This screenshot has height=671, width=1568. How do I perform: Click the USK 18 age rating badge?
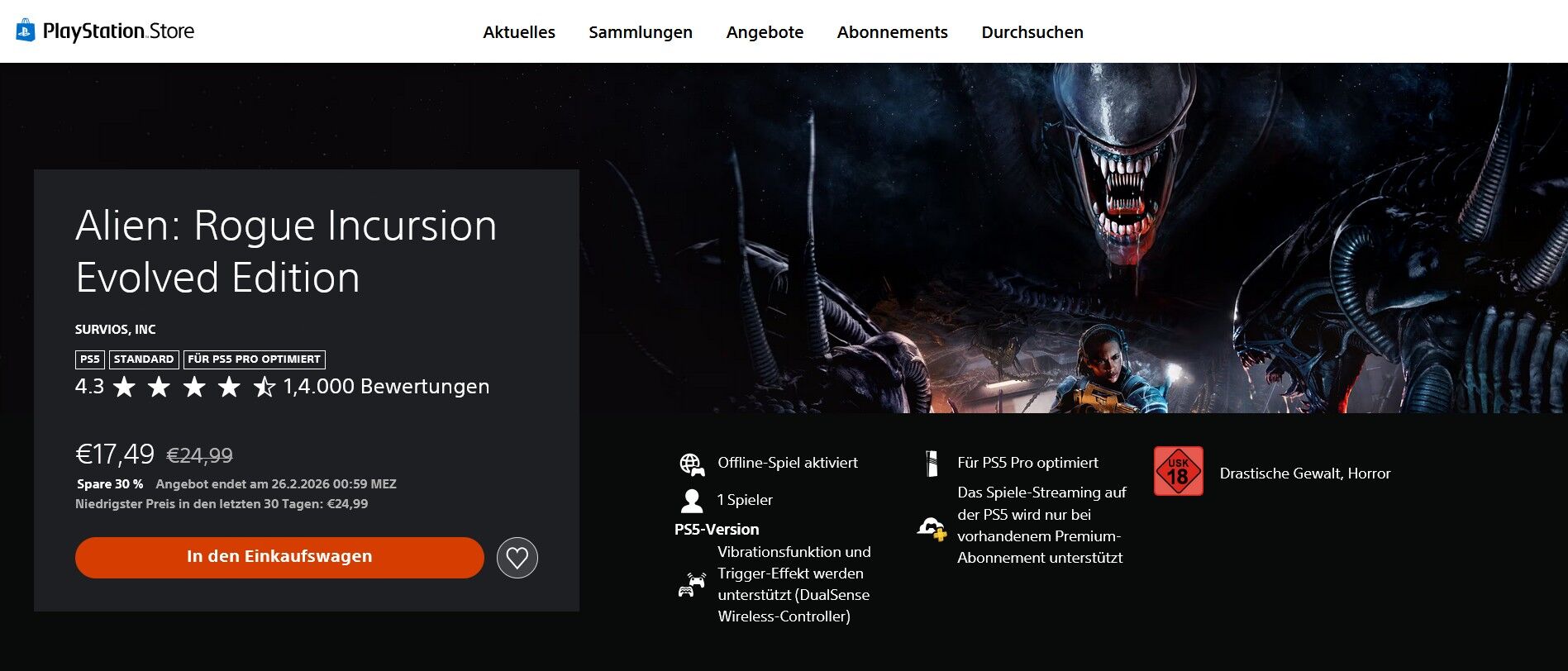1178,472
